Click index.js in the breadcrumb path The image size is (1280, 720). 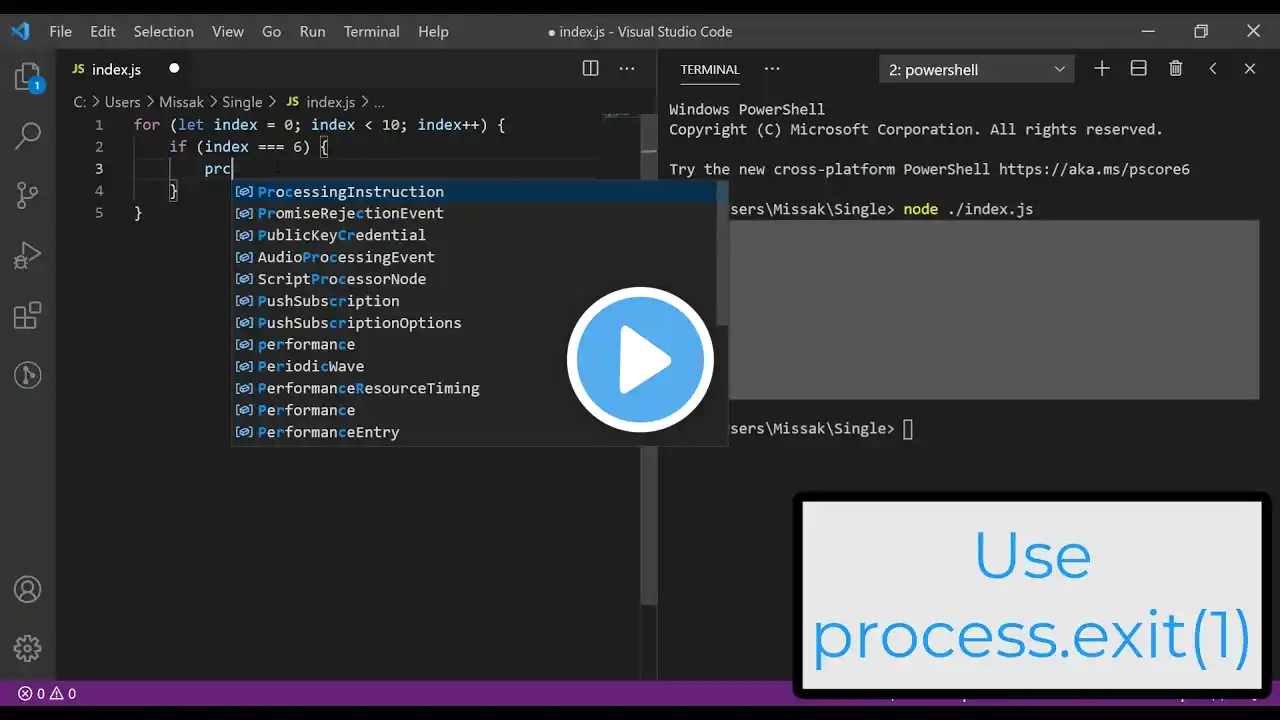tap(330, 102)
